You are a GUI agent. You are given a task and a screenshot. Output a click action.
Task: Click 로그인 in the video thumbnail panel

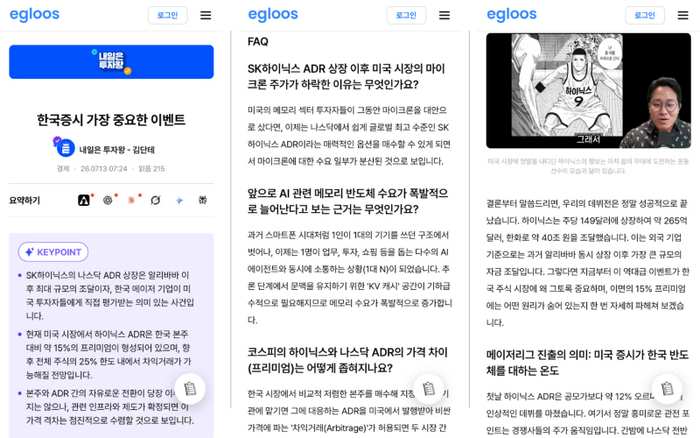point(645,15)
